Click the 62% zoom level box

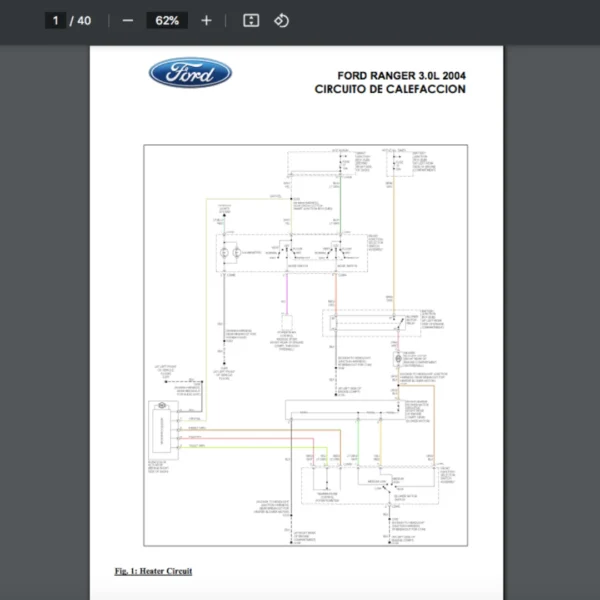coord(166,20)
